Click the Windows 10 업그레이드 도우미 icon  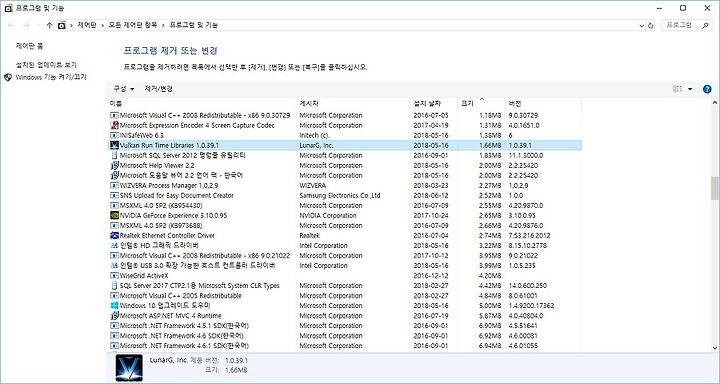click(114, 305)
